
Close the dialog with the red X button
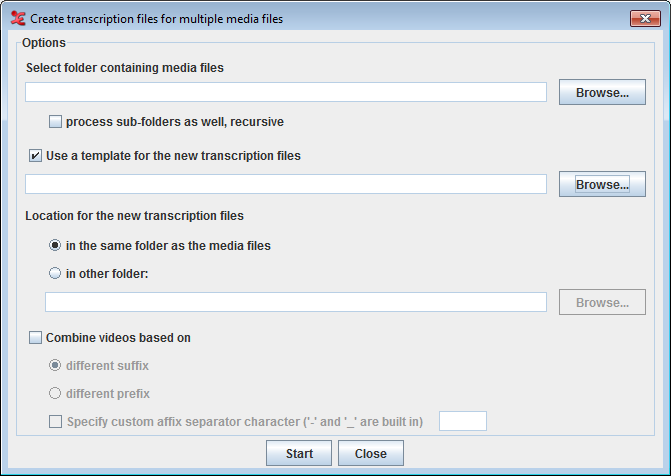pyautogui.click(x=645, y=18)
